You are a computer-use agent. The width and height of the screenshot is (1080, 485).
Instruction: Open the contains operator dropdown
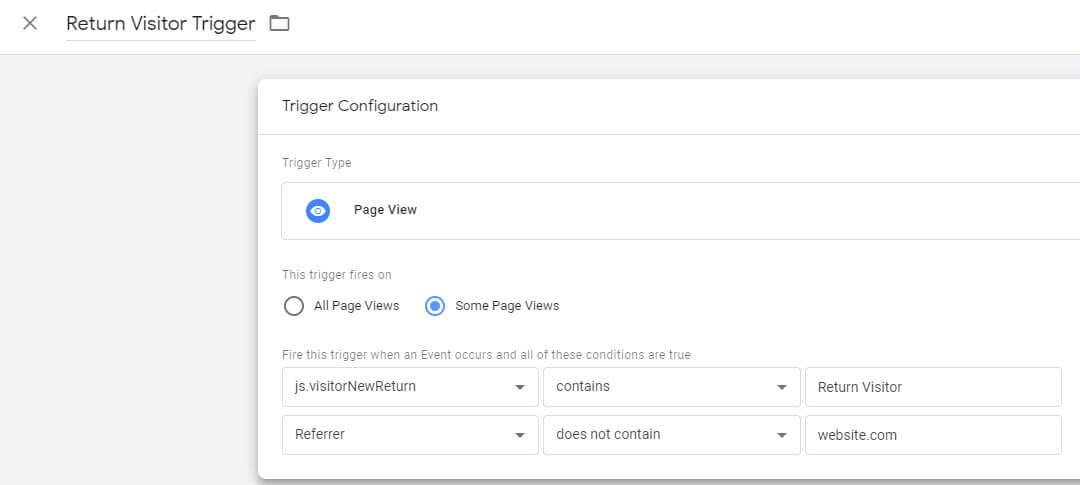(x=672, y=387)
